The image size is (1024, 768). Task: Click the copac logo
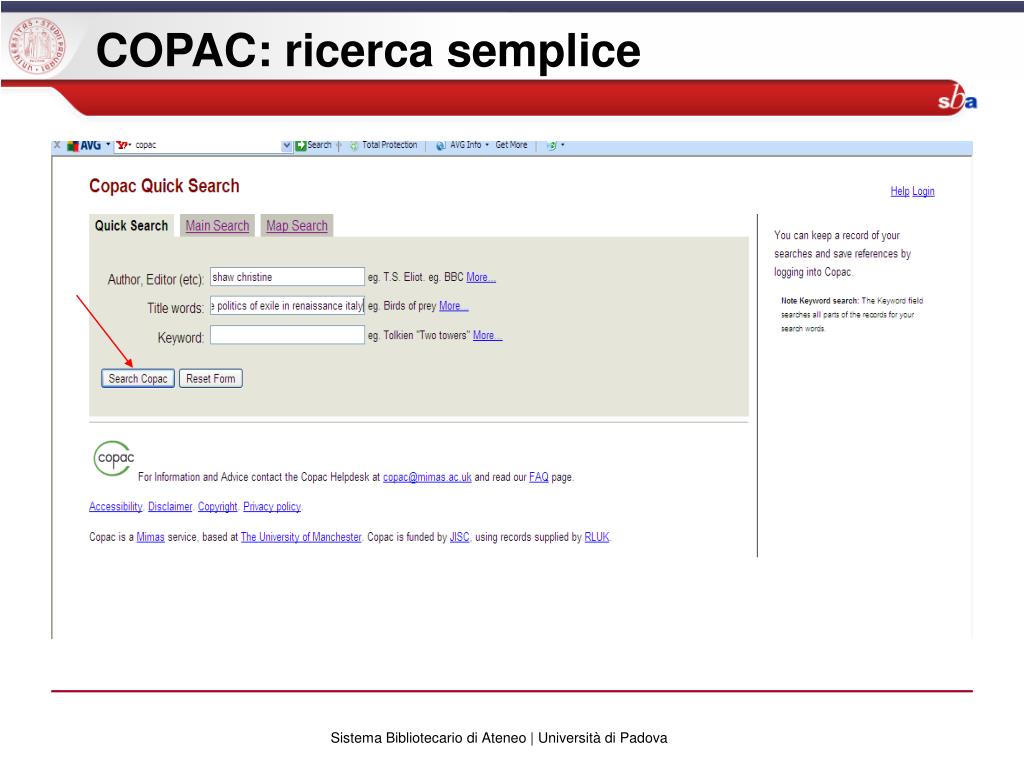coord(114,458)
